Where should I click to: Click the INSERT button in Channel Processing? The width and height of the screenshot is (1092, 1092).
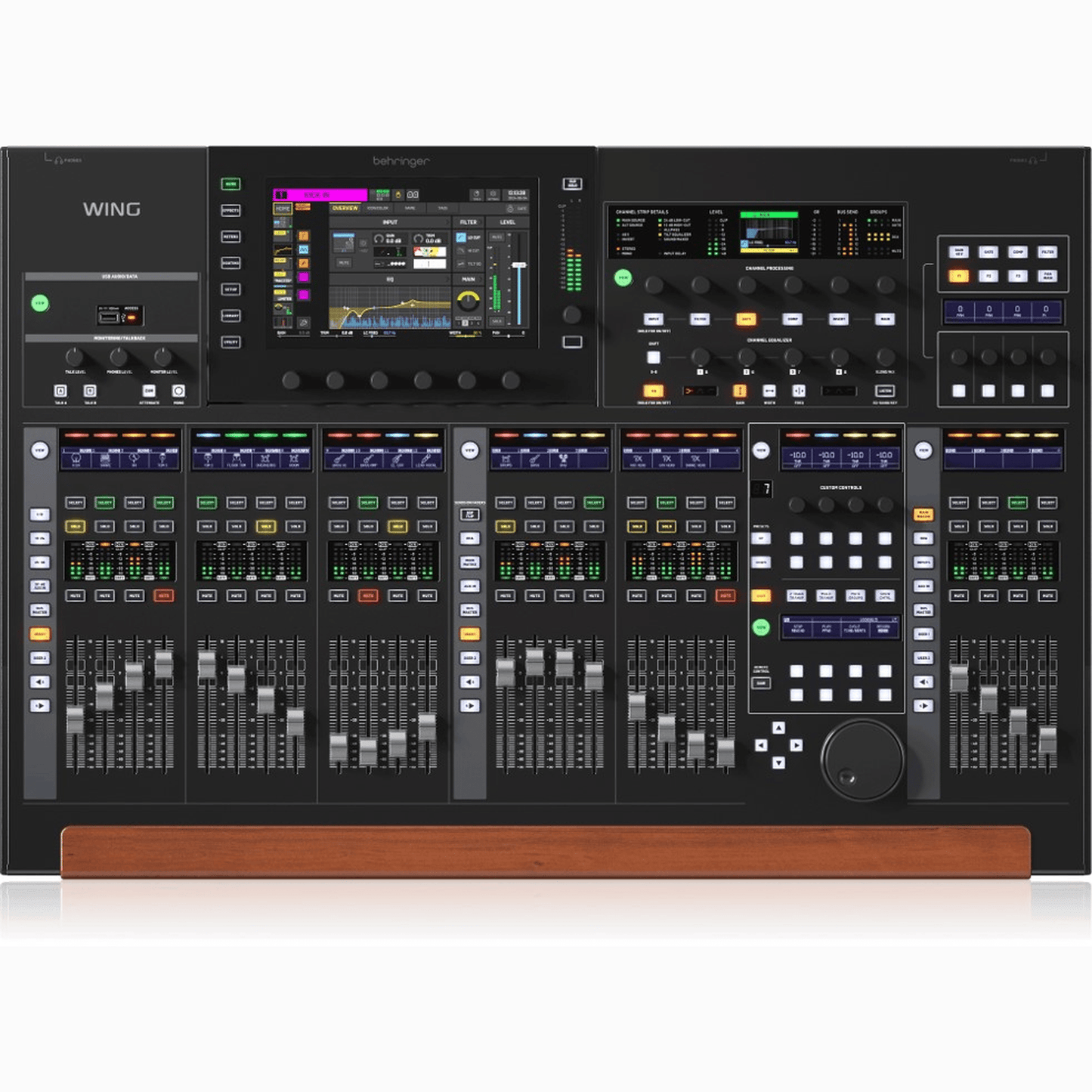point(839,319)
